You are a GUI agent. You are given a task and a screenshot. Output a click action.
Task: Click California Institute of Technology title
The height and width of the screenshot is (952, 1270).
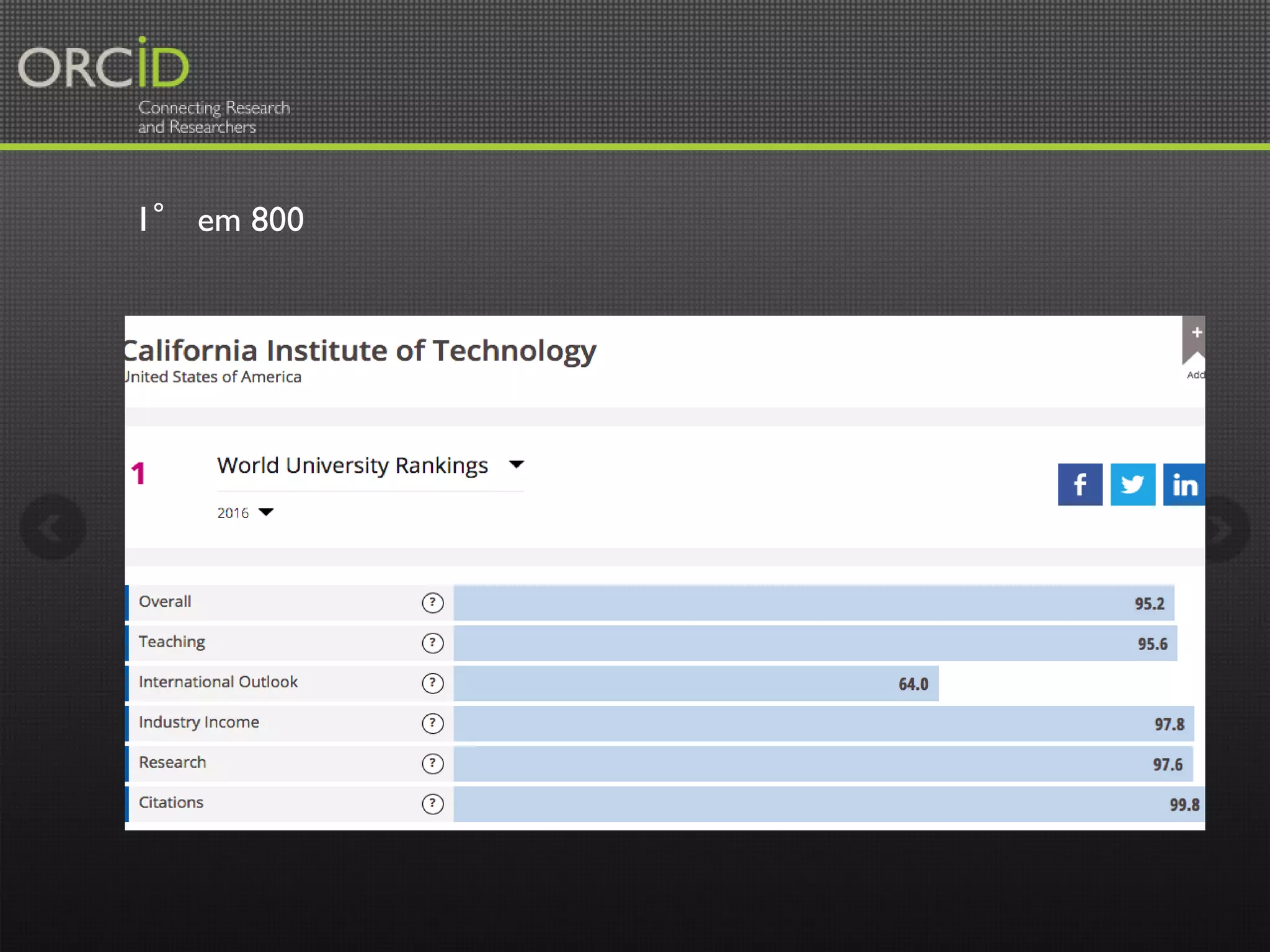pyautogui.click(x=360, y=351)
